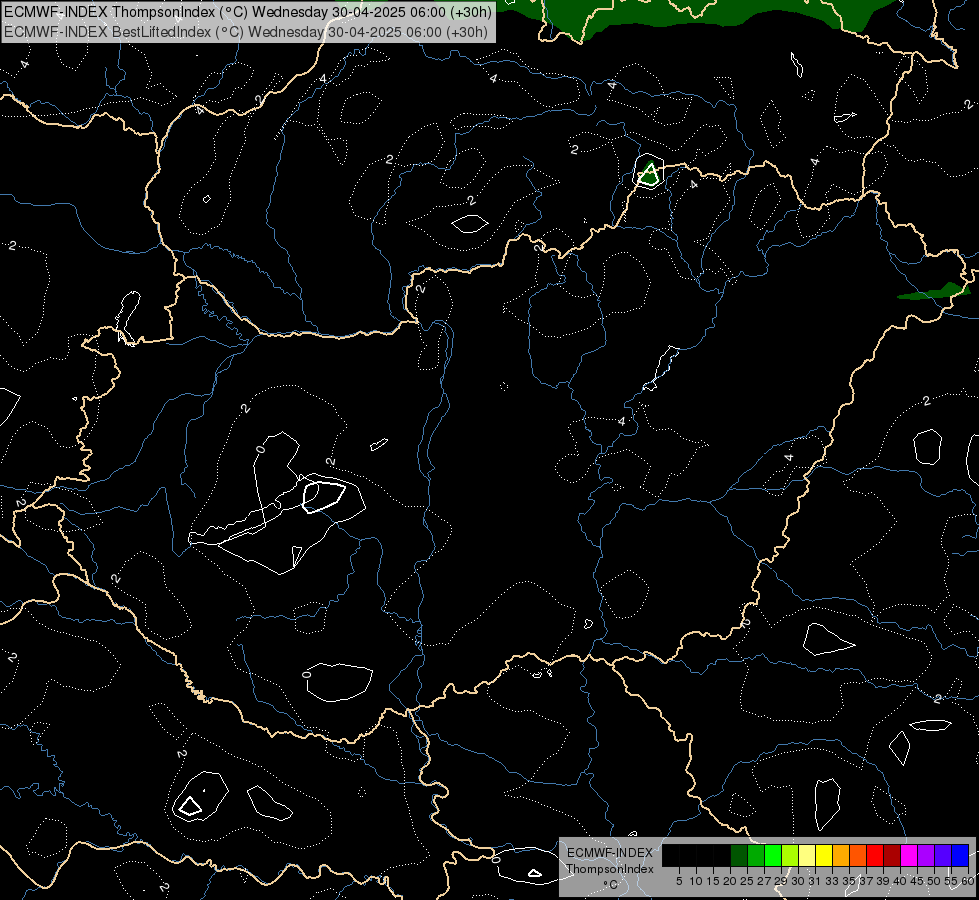This screenshot has height=900, width=979.
Task: Click the legend value label 45
Action: pyautogui.click(x=917, y=881)
